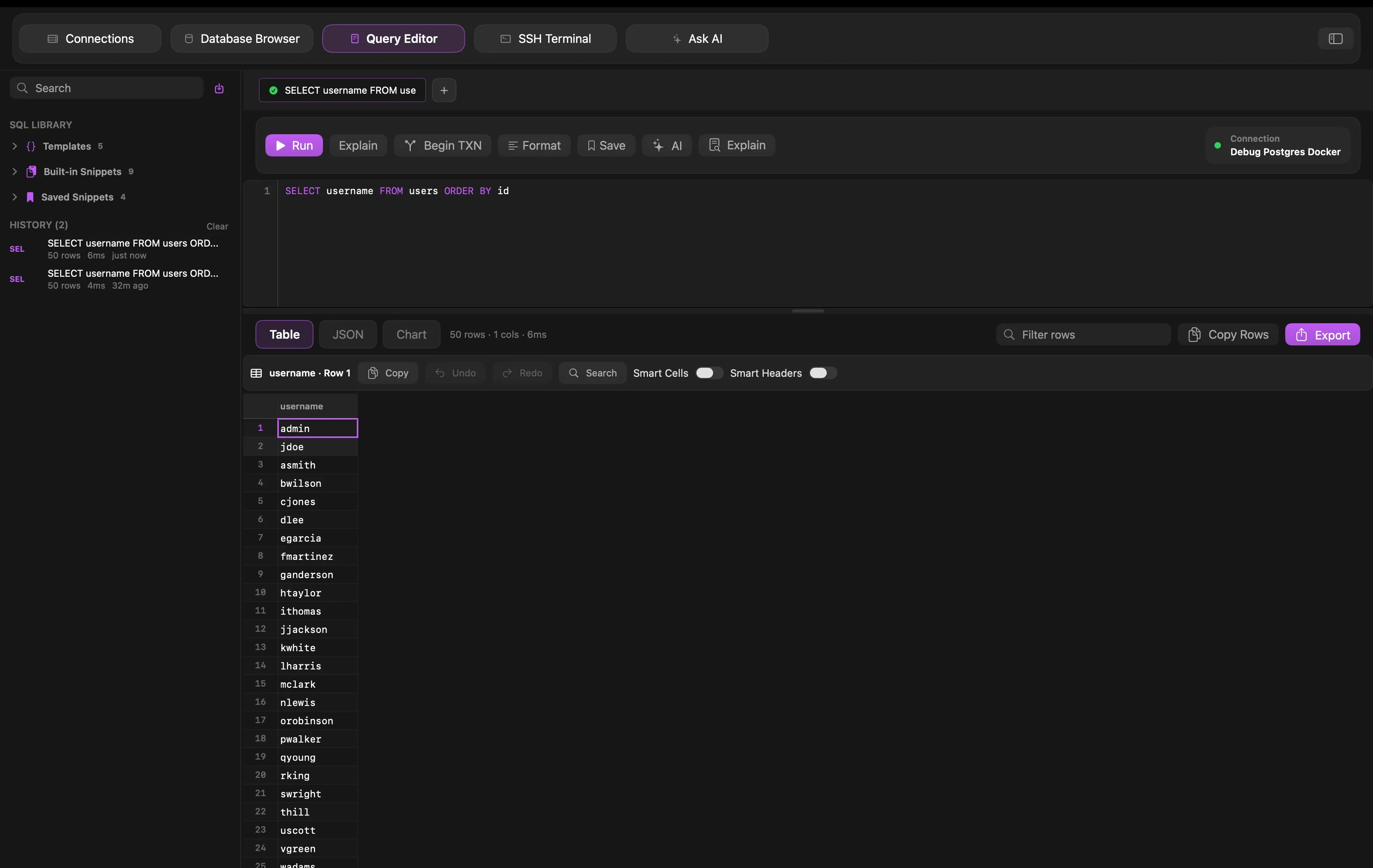Click the username column header
Image resolution: width=1373 pixels, height=868 pixels.
coord(317,406)
